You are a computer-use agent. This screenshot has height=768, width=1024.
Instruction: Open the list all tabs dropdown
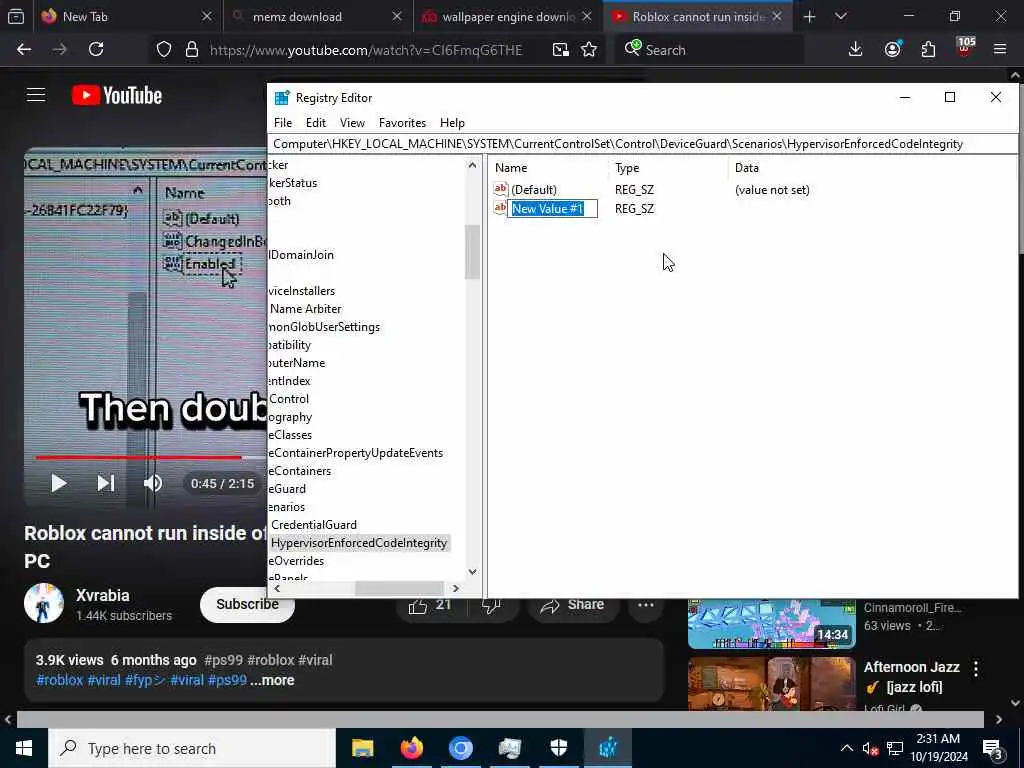click(841, 17)
